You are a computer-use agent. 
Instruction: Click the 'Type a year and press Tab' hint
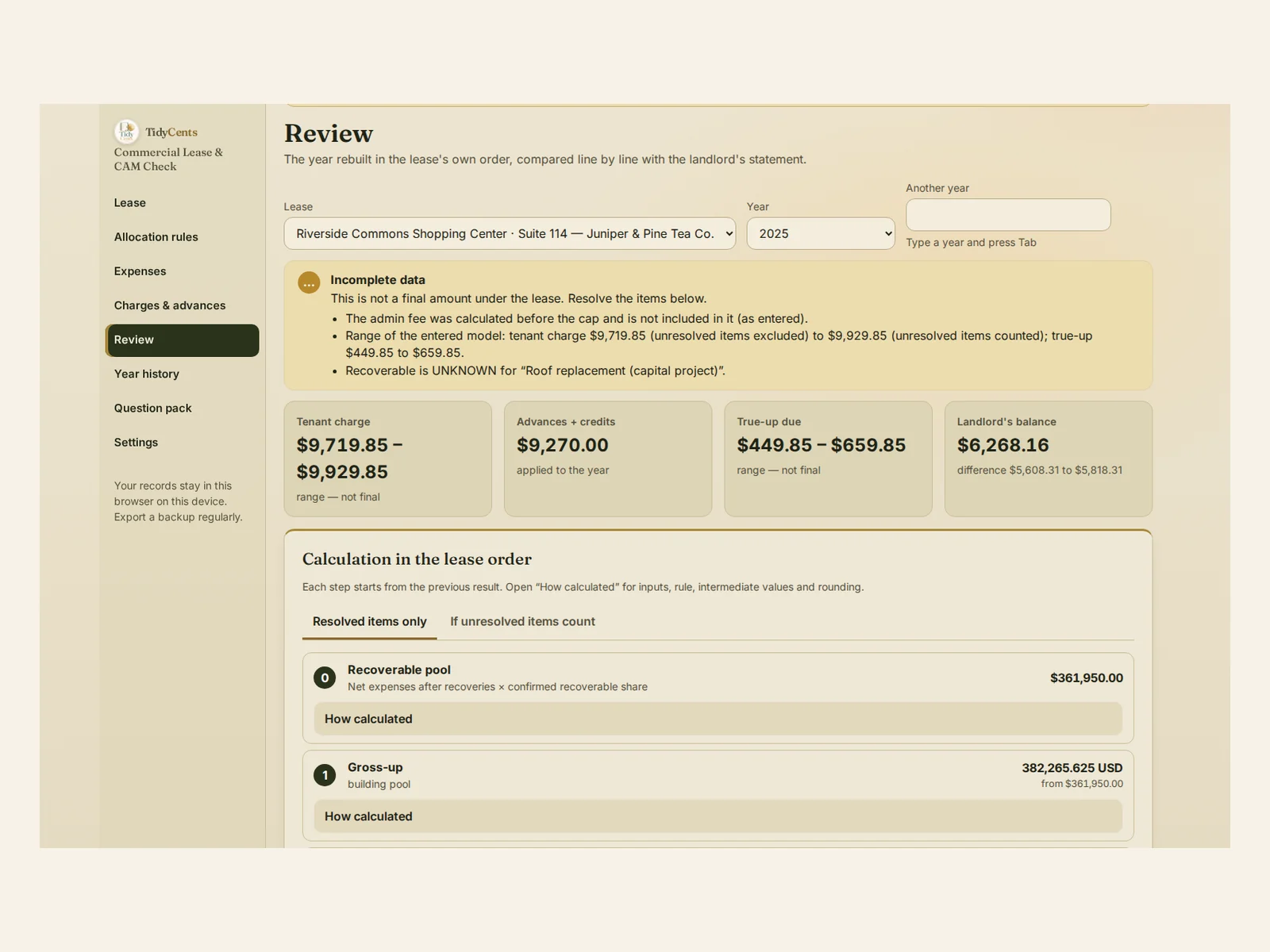(971, 243)
